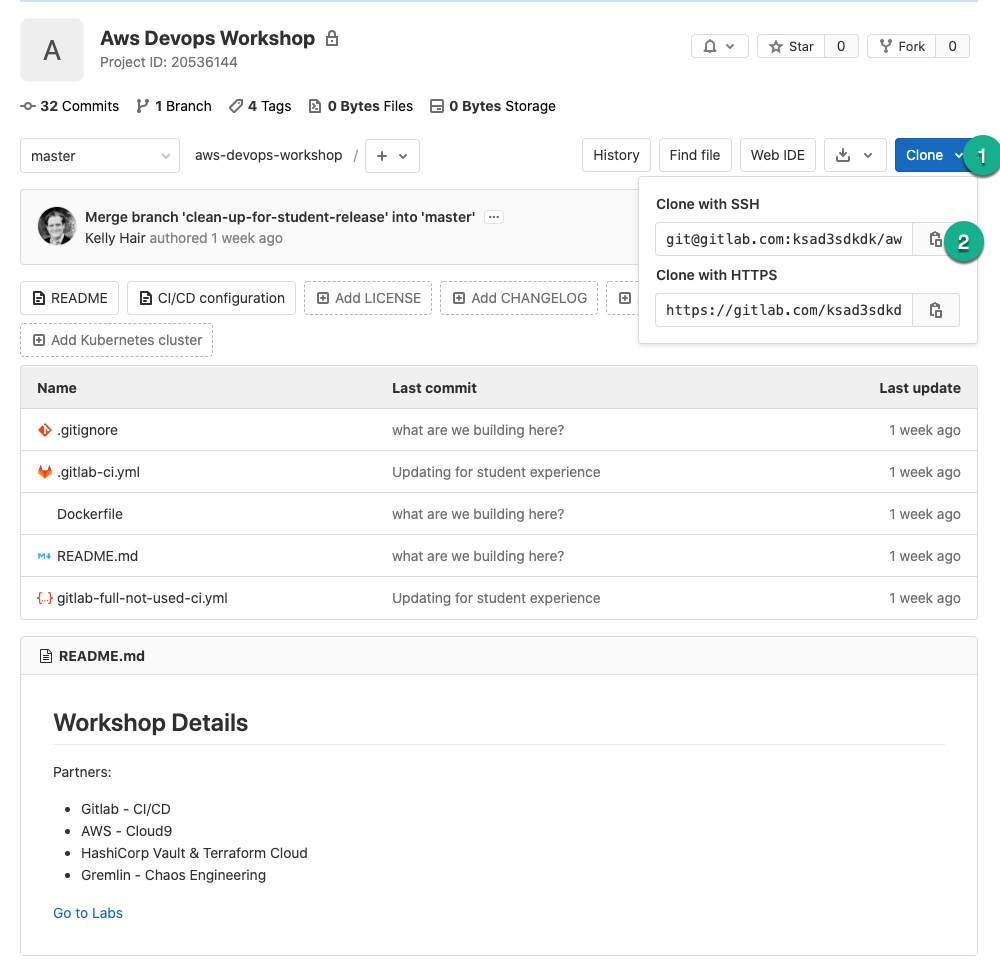
Task: Open the star count of 0
Action: click(841, 47)
